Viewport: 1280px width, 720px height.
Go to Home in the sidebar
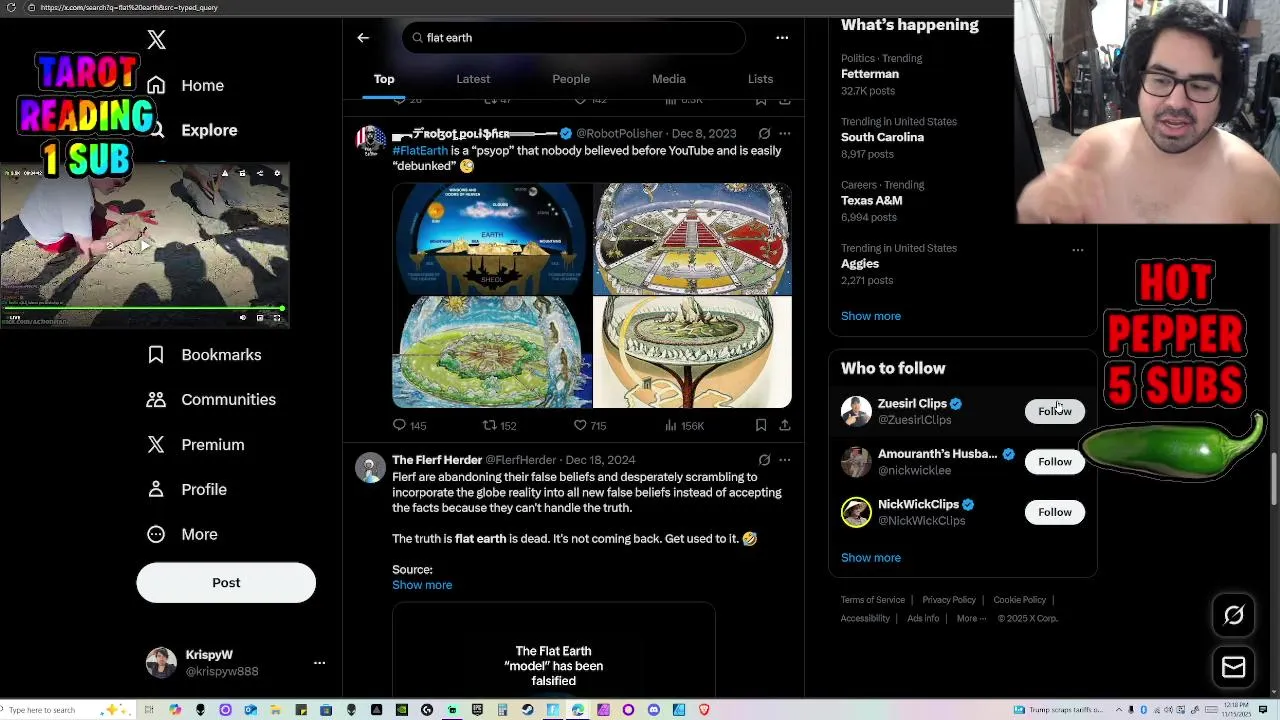click(x=186, y=86)
